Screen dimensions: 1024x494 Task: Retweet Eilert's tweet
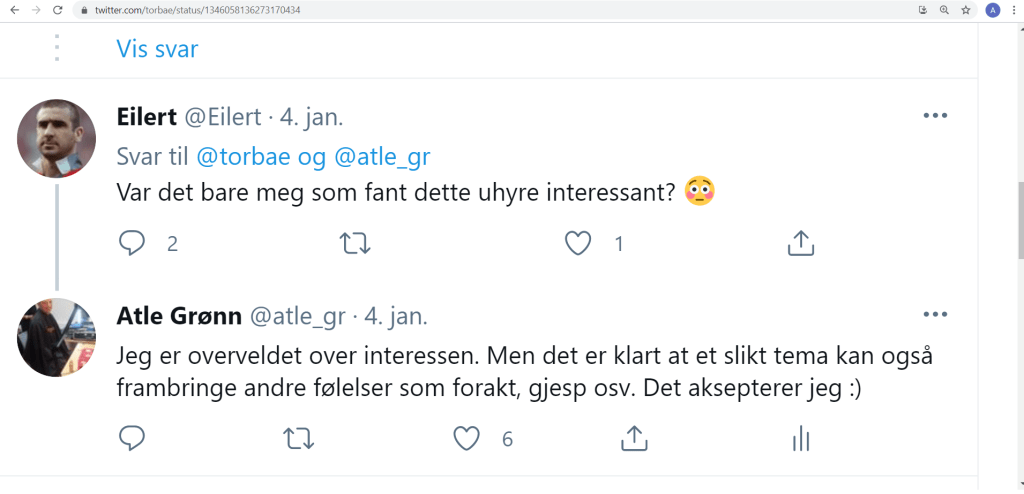356,243
